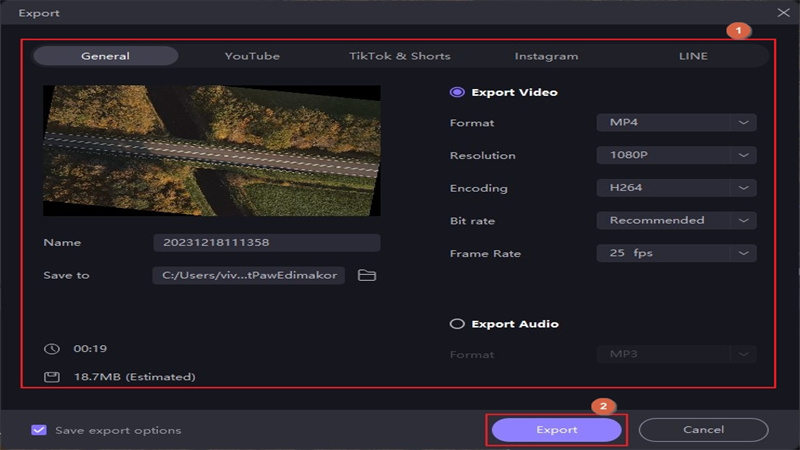800x450 pixels.
Task: Open the browse folder icon beside Save to
Action: pyautogui.click(x=366, y=276)
